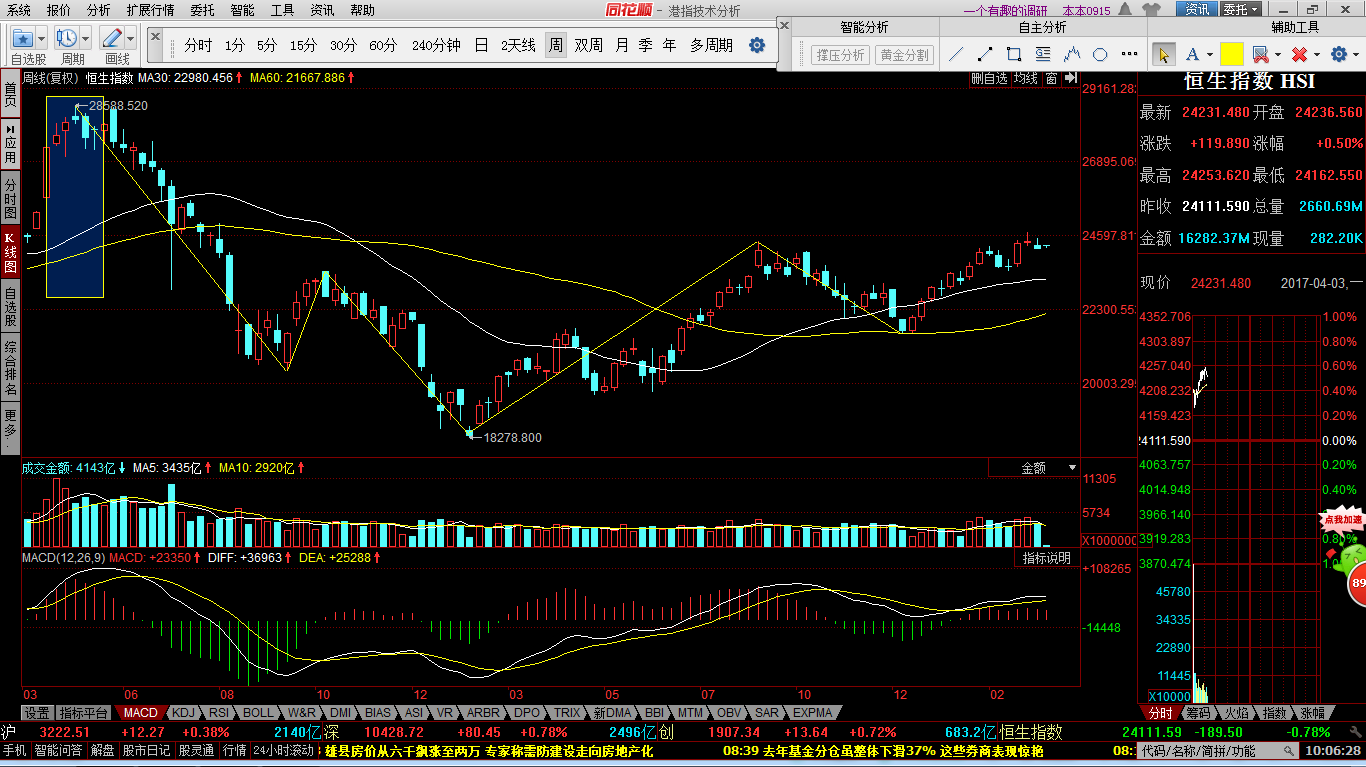This screenshot has height=767, width=1366.
Task: Open the 委托 dropdown button
Action: point(1240,9)
